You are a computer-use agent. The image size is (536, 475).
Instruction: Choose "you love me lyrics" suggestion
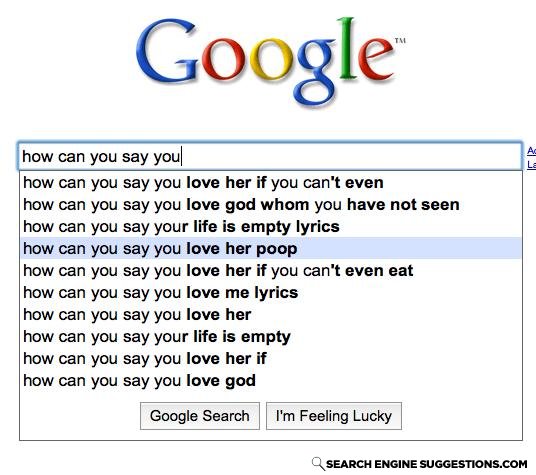pos(271,293)
